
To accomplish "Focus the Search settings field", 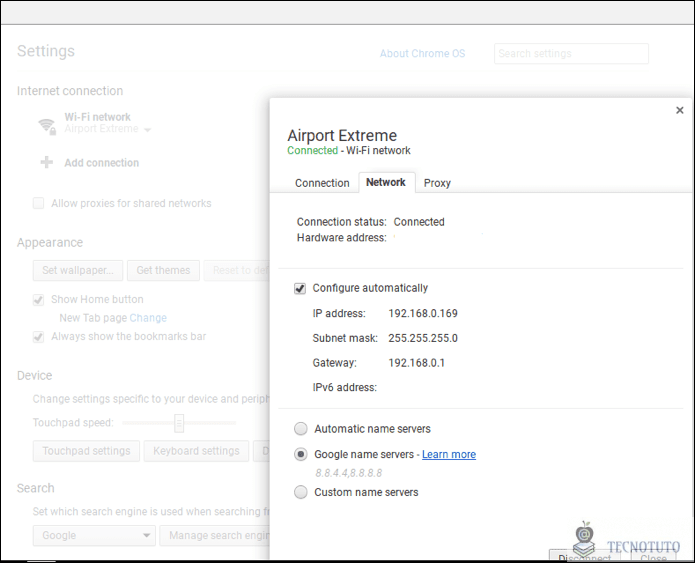I will click(571, 54).
